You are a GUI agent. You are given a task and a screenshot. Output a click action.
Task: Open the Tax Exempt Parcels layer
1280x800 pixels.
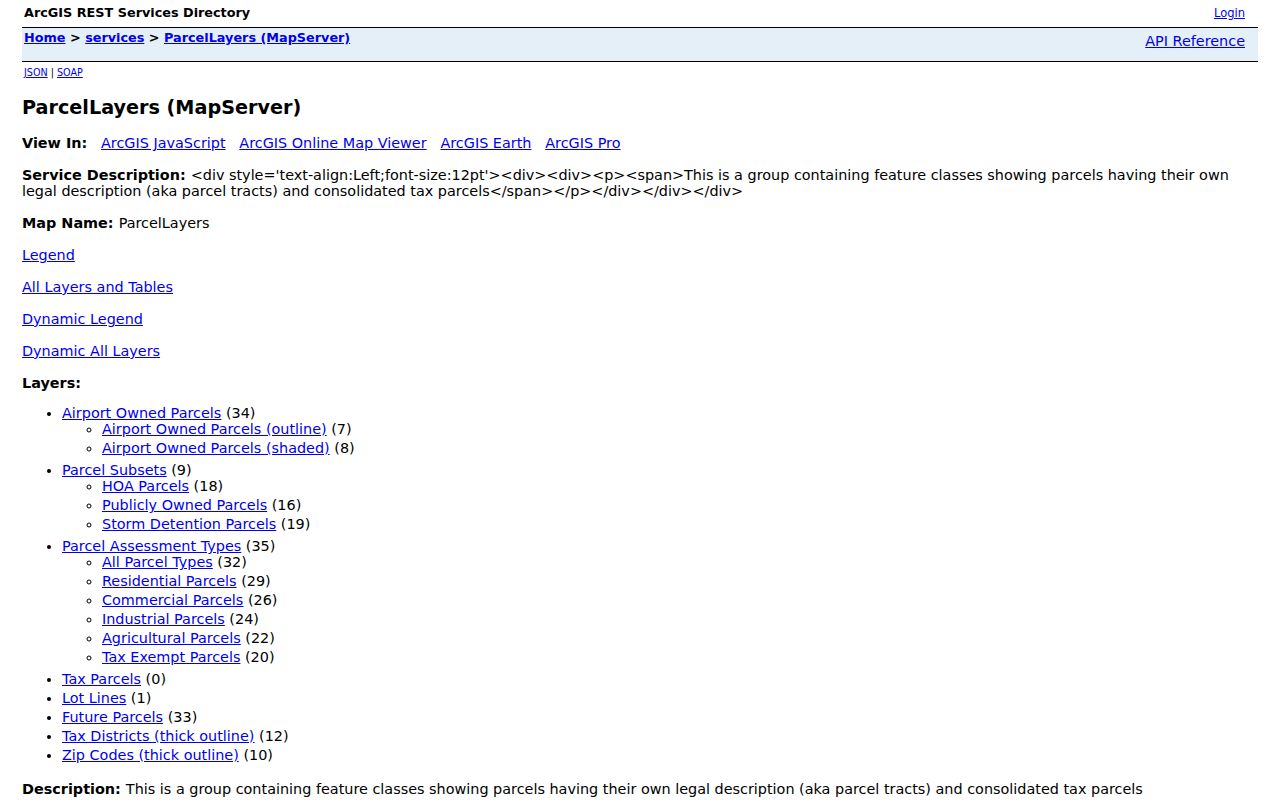coord(171,657)
